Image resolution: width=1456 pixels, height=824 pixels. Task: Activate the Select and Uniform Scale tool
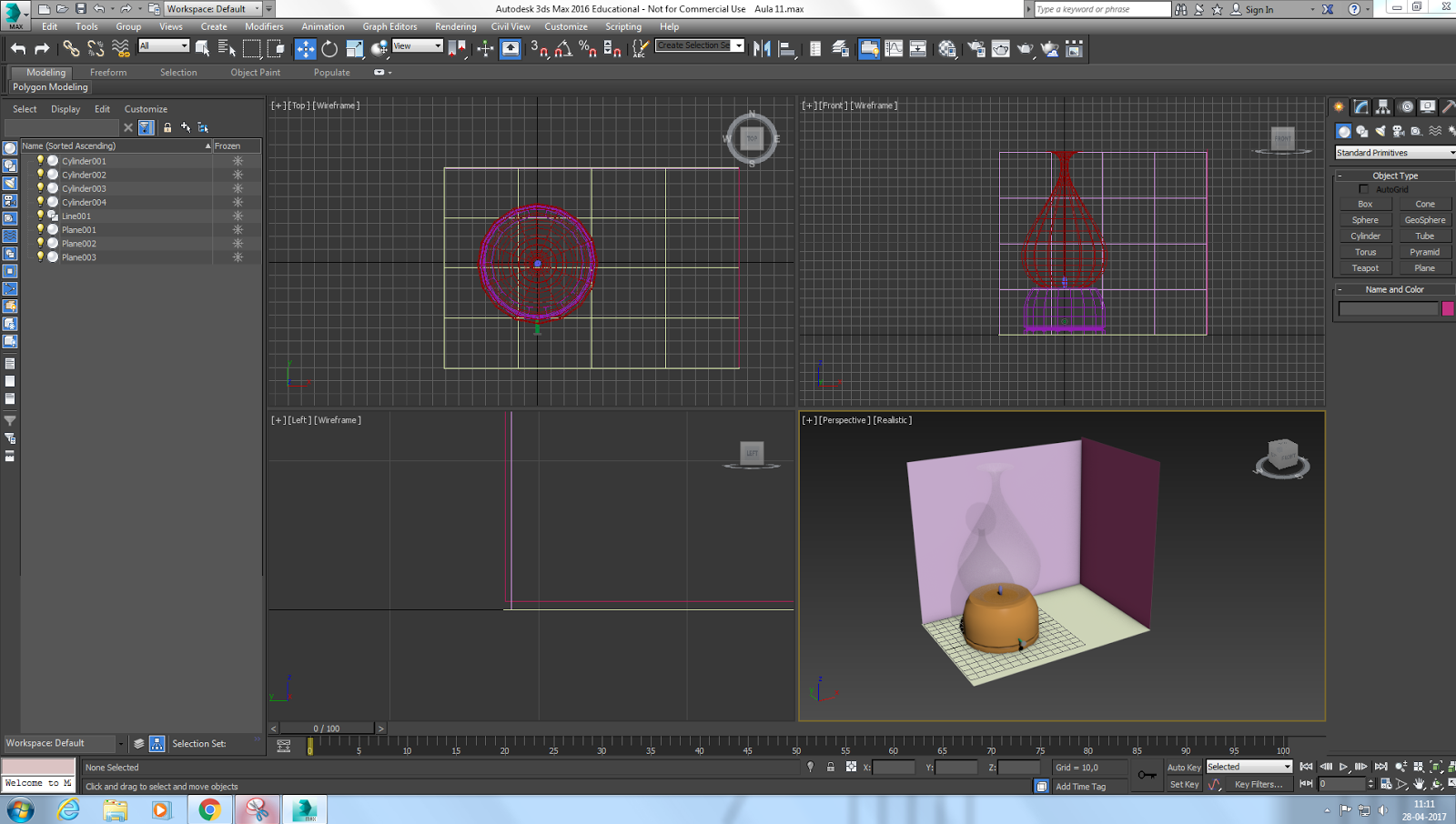point(354,49)
